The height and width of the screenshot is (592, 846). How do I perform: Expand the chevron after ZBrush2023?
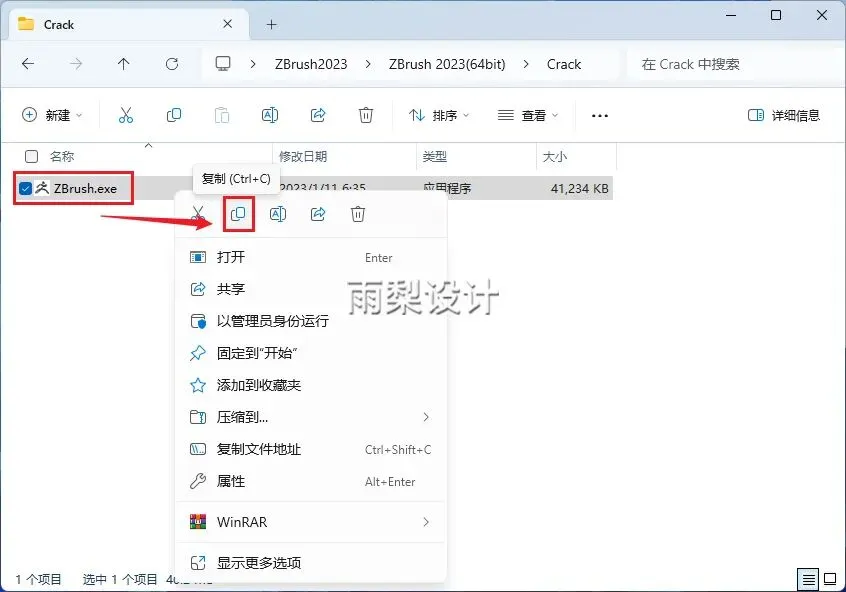point(368,64)
